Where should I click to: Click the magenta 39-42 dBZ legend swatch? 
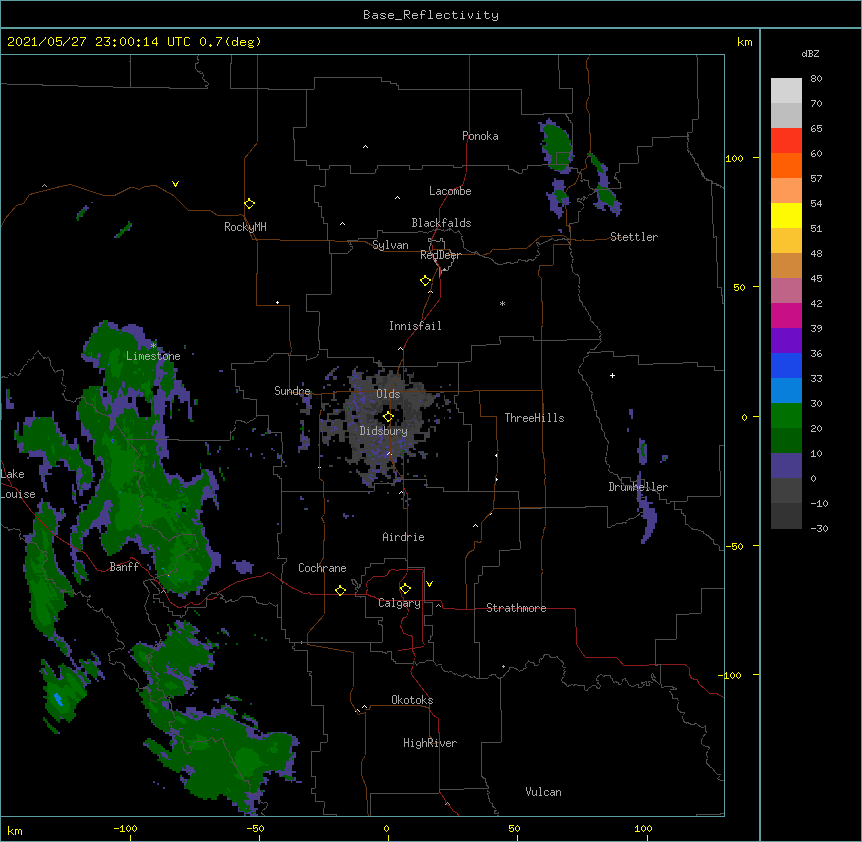(786, 315)
